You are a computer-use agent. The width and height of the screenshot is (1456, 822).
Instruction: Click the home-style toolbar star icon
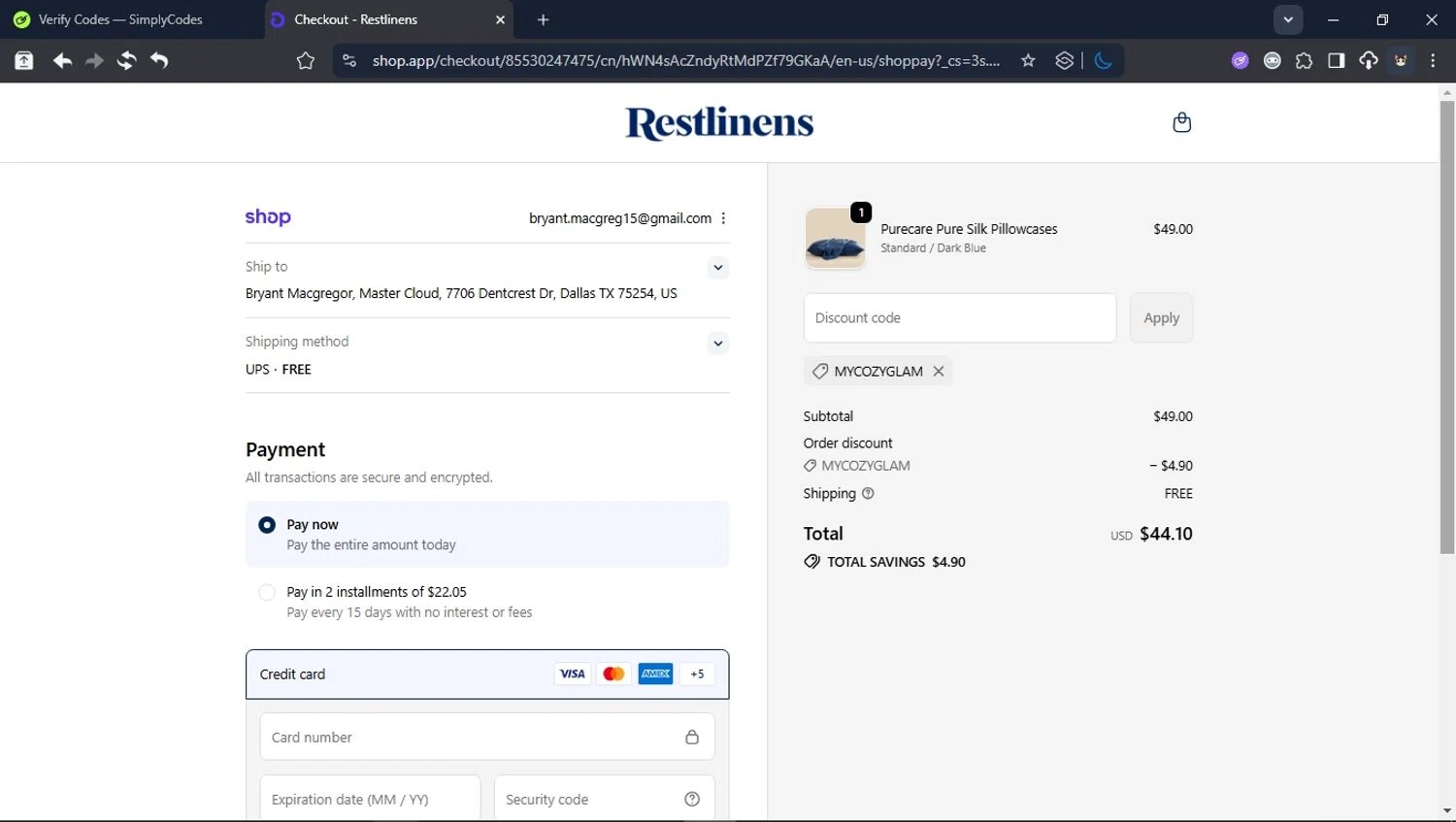click(305, 60)
